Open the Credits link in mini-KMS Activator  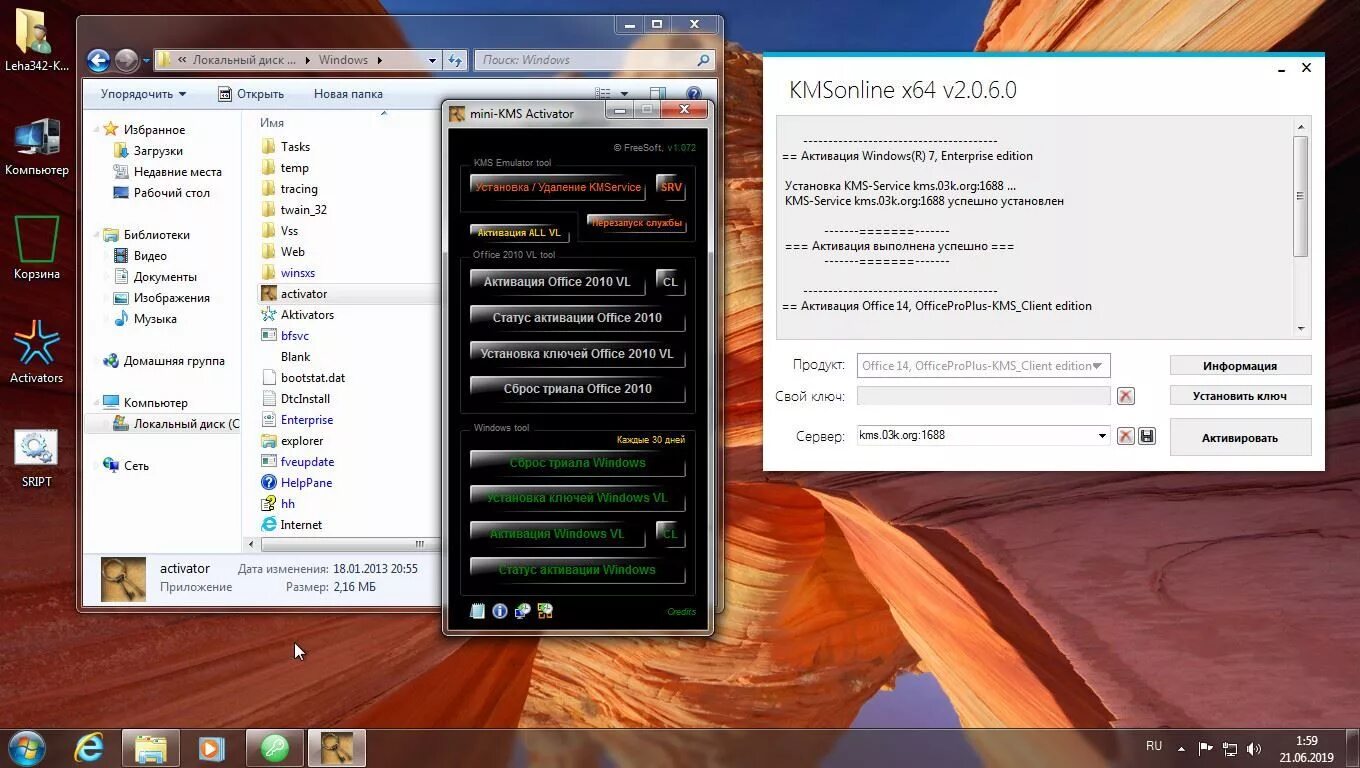[x=681, y=612]
